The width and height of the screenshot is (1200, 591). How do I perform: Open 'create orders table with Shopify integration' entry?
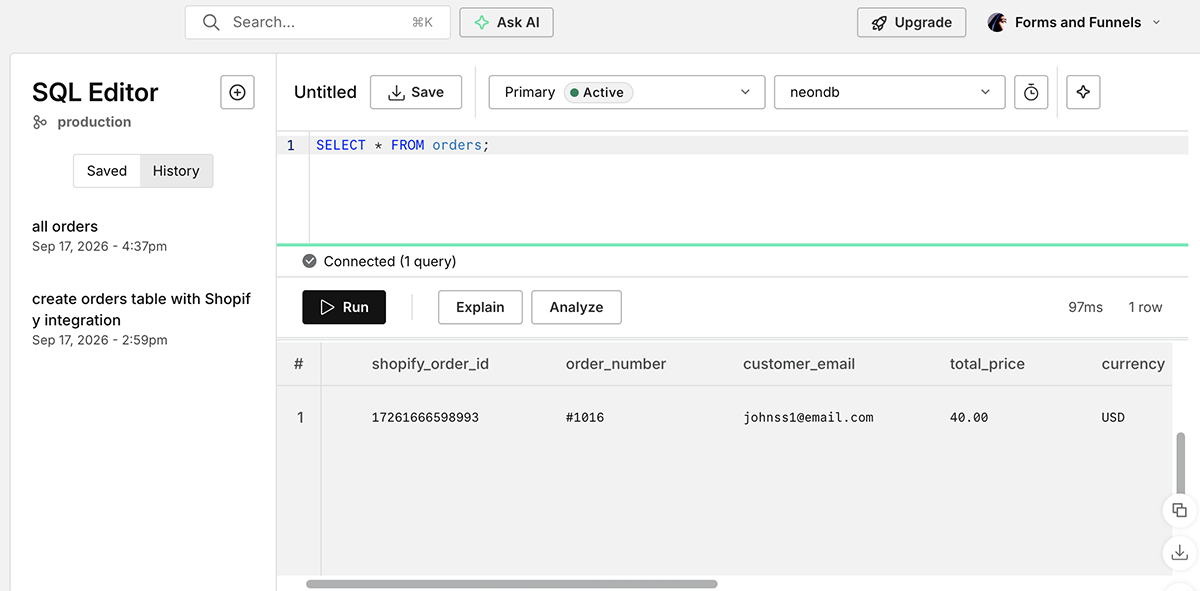point(142,319)
